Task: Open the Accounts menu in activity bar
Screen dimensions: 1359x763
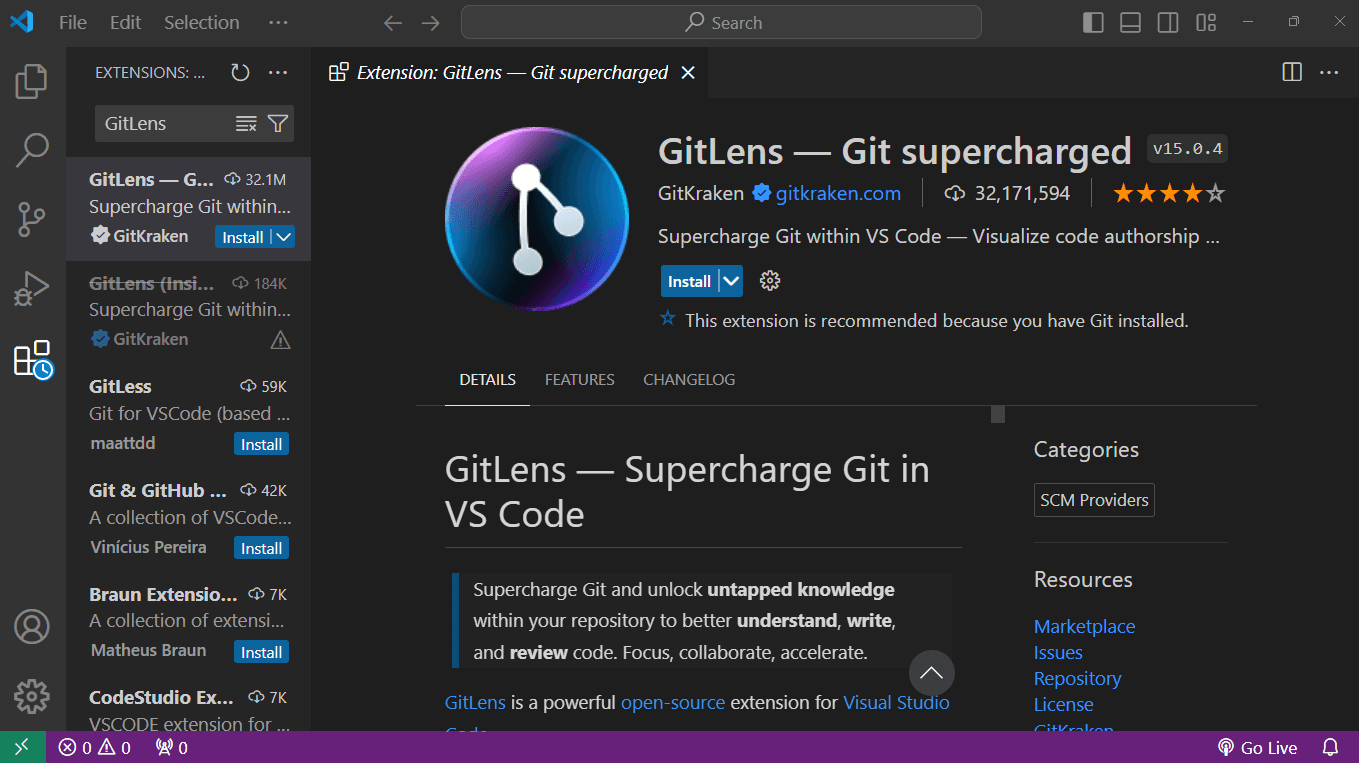Action: point(31,626)
